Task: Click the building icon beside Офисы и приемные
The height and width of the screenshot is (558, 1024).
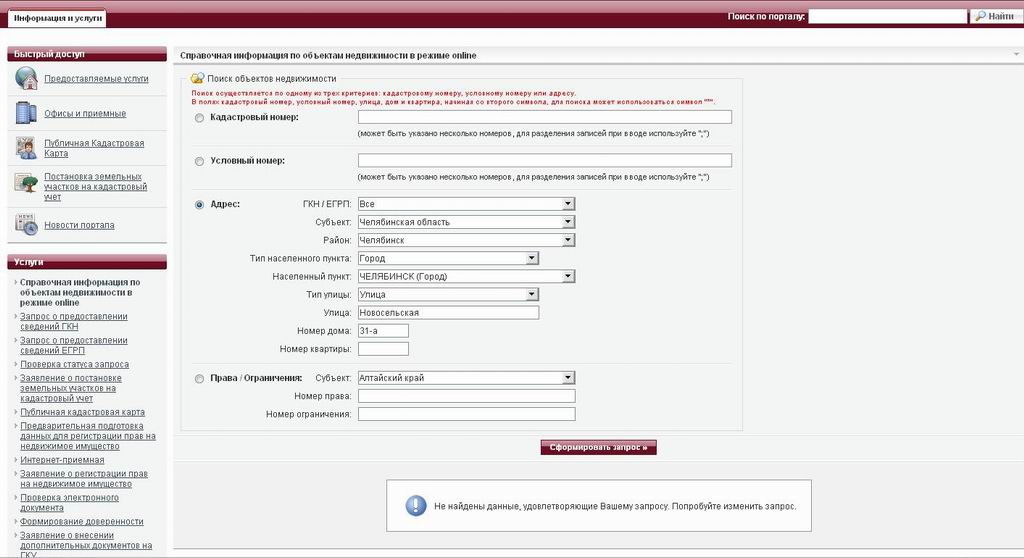Action: (x=27, y=113)
